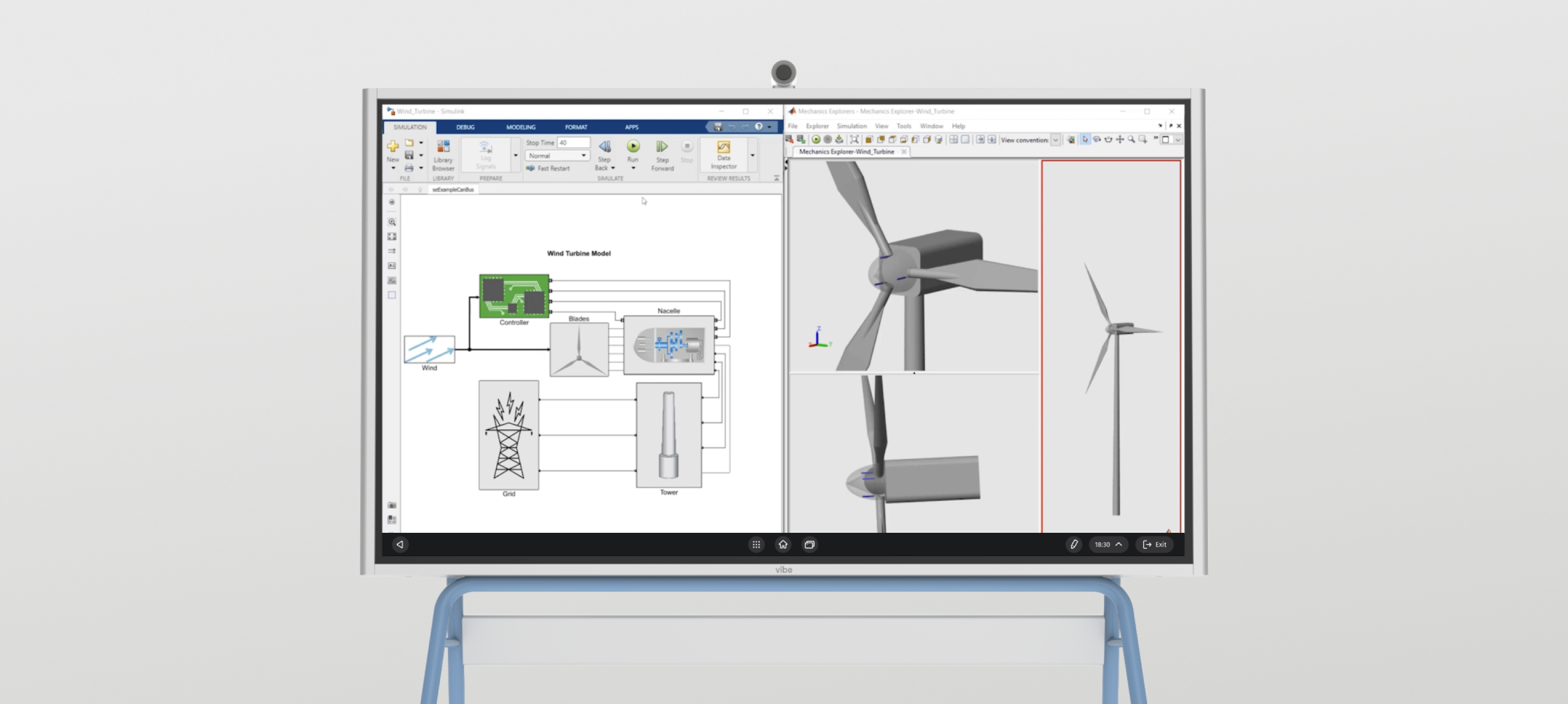The height and width of the screenshot is (704, 1568).
Task: Click the pen annotation icon in bottom bar
Action: click(1074, 545)
